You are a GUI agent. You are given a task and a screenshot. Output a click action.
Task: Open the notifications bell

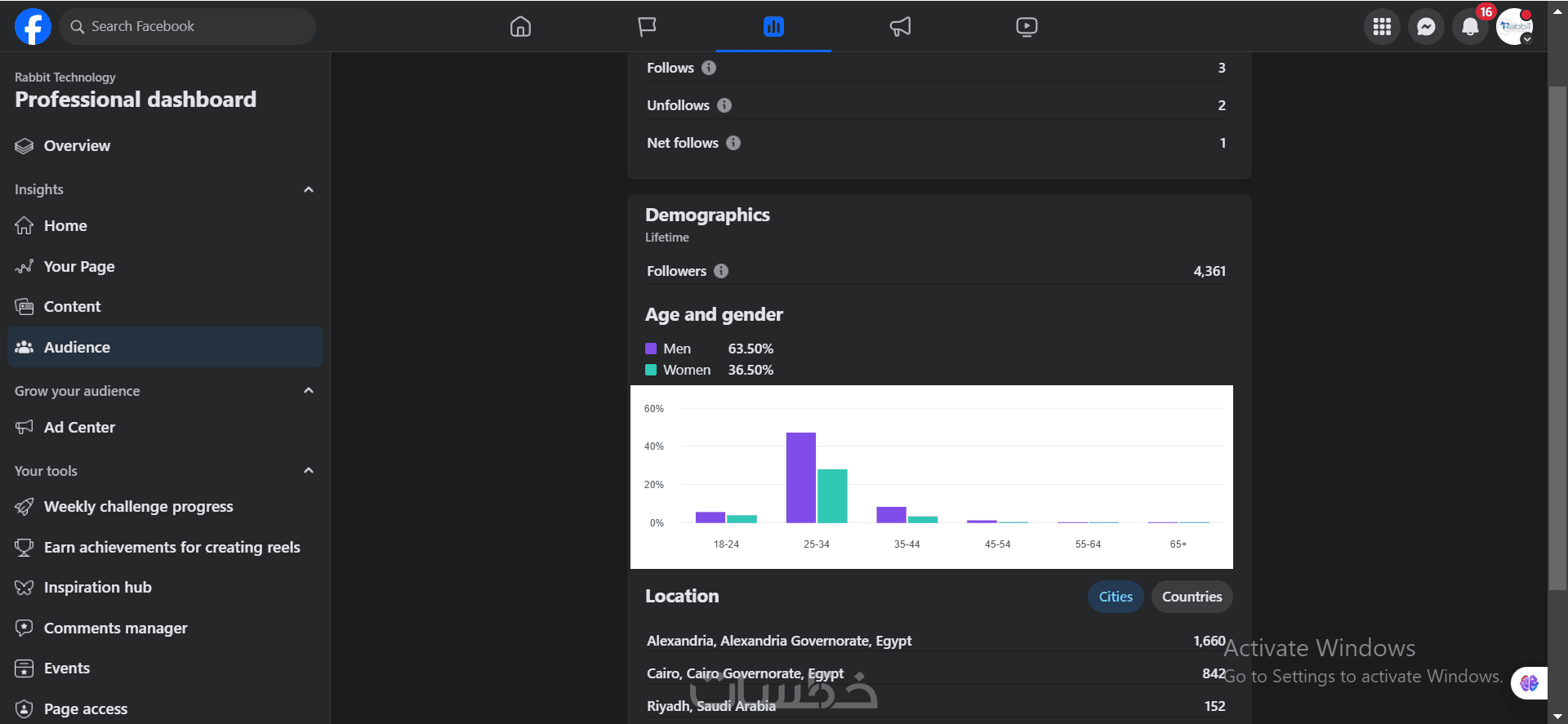1470,27
